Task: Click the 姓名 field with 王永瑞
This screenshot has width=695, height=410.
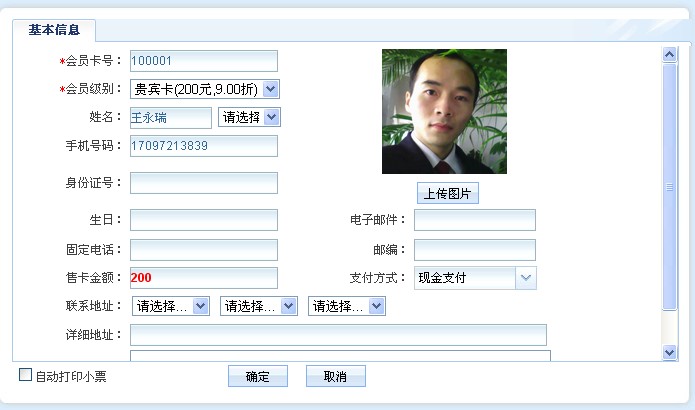Action: tap(171, 117)
